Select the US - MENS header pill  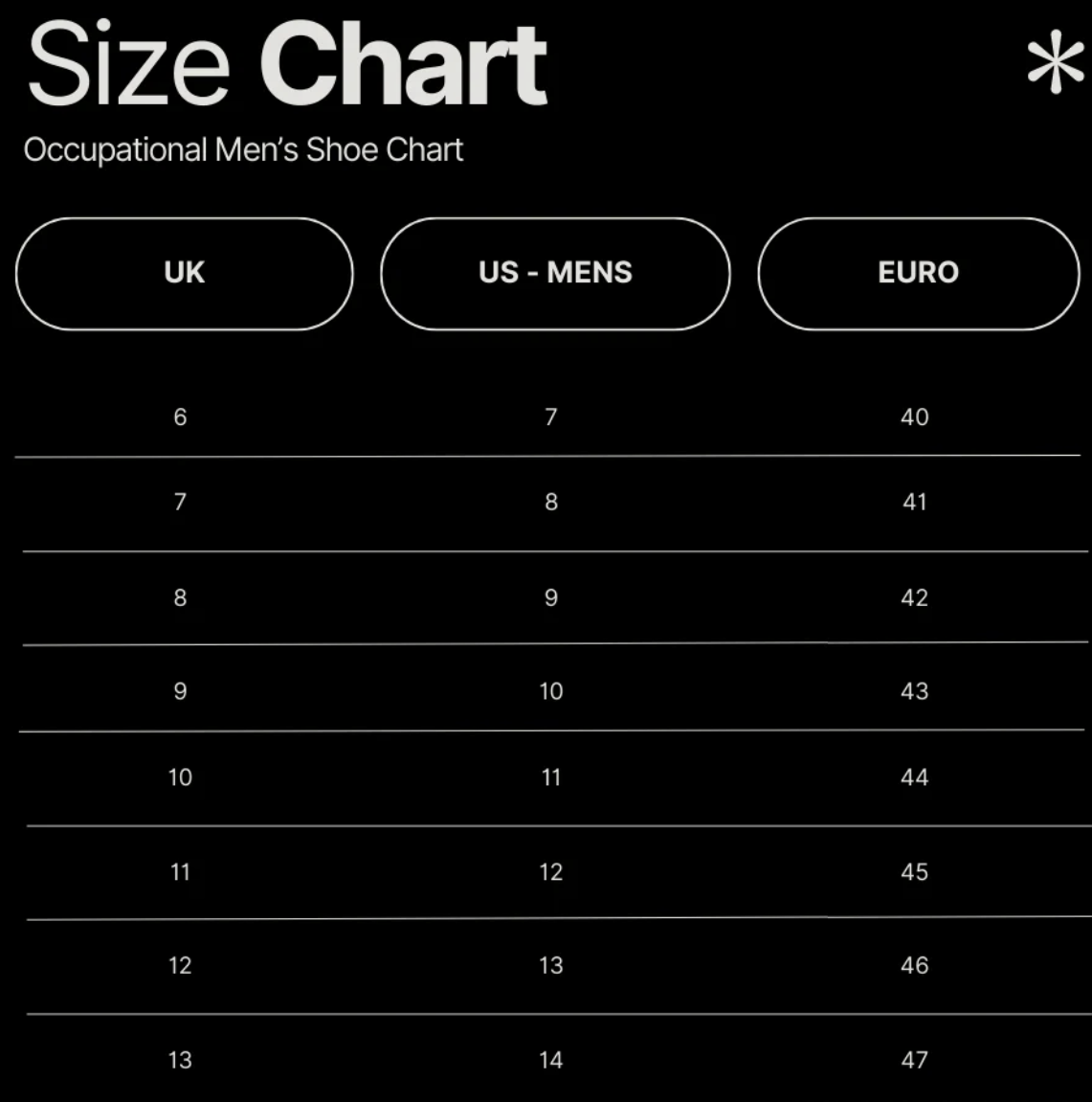coord(555,273)
